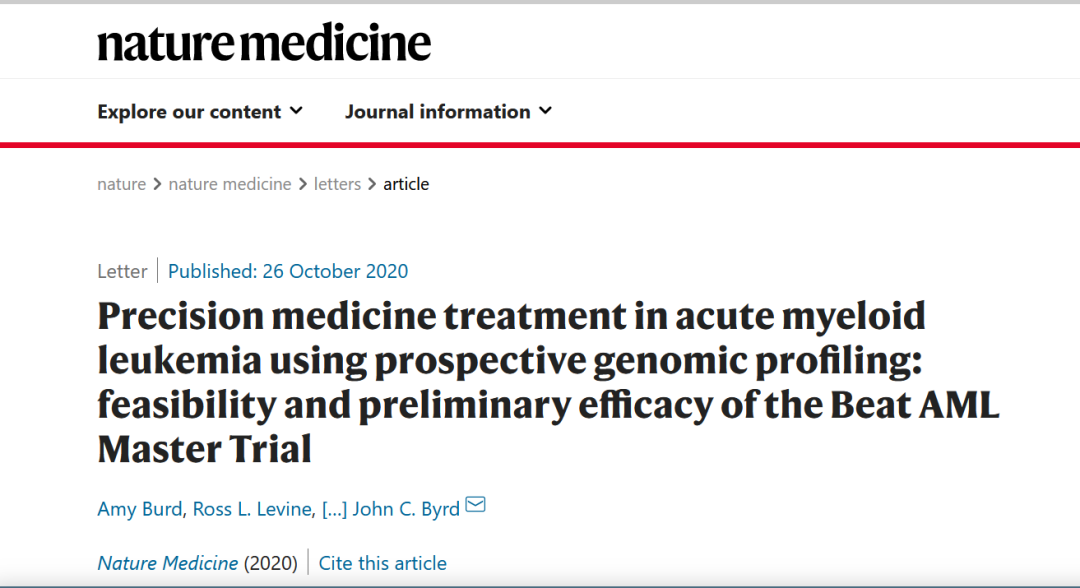Open author John C. Byrd's link
The image size is (1080, 588).
pyautogui.click(x=407, y=508)
